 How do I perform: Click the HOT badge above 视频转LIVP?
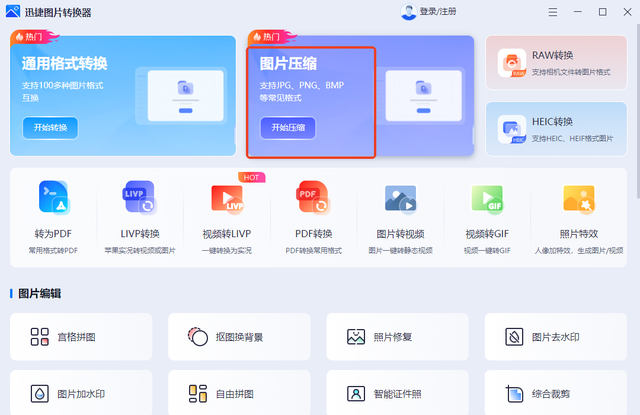251,178
